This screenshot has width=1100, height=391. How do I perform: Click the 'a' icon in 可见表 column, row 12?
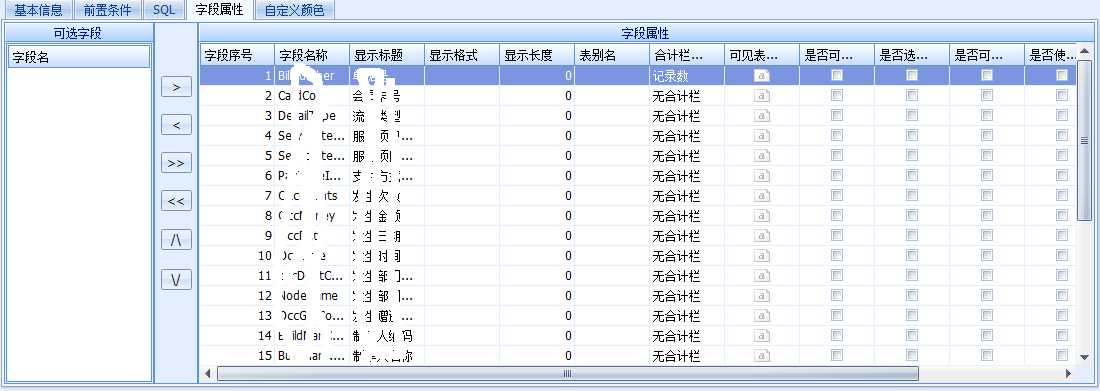click(x=762, y=296)
